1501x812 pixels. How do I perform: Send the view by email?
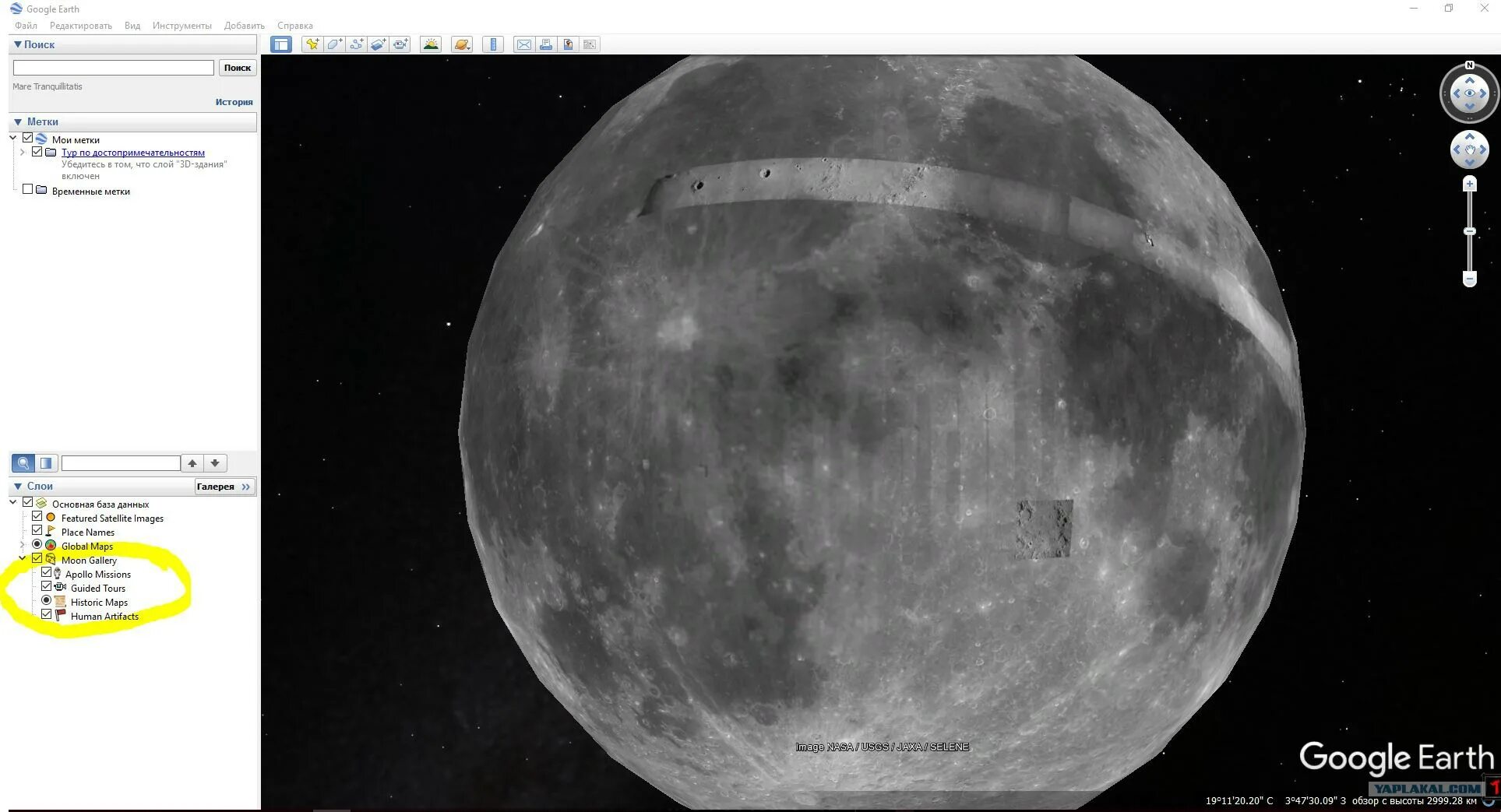click(524, 44)
